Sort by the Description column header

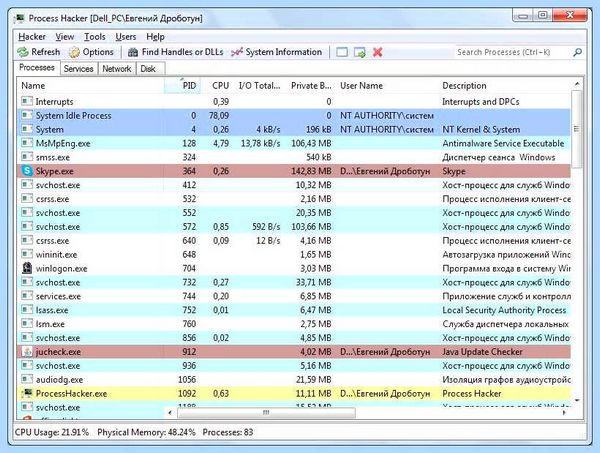coord(504,86)
